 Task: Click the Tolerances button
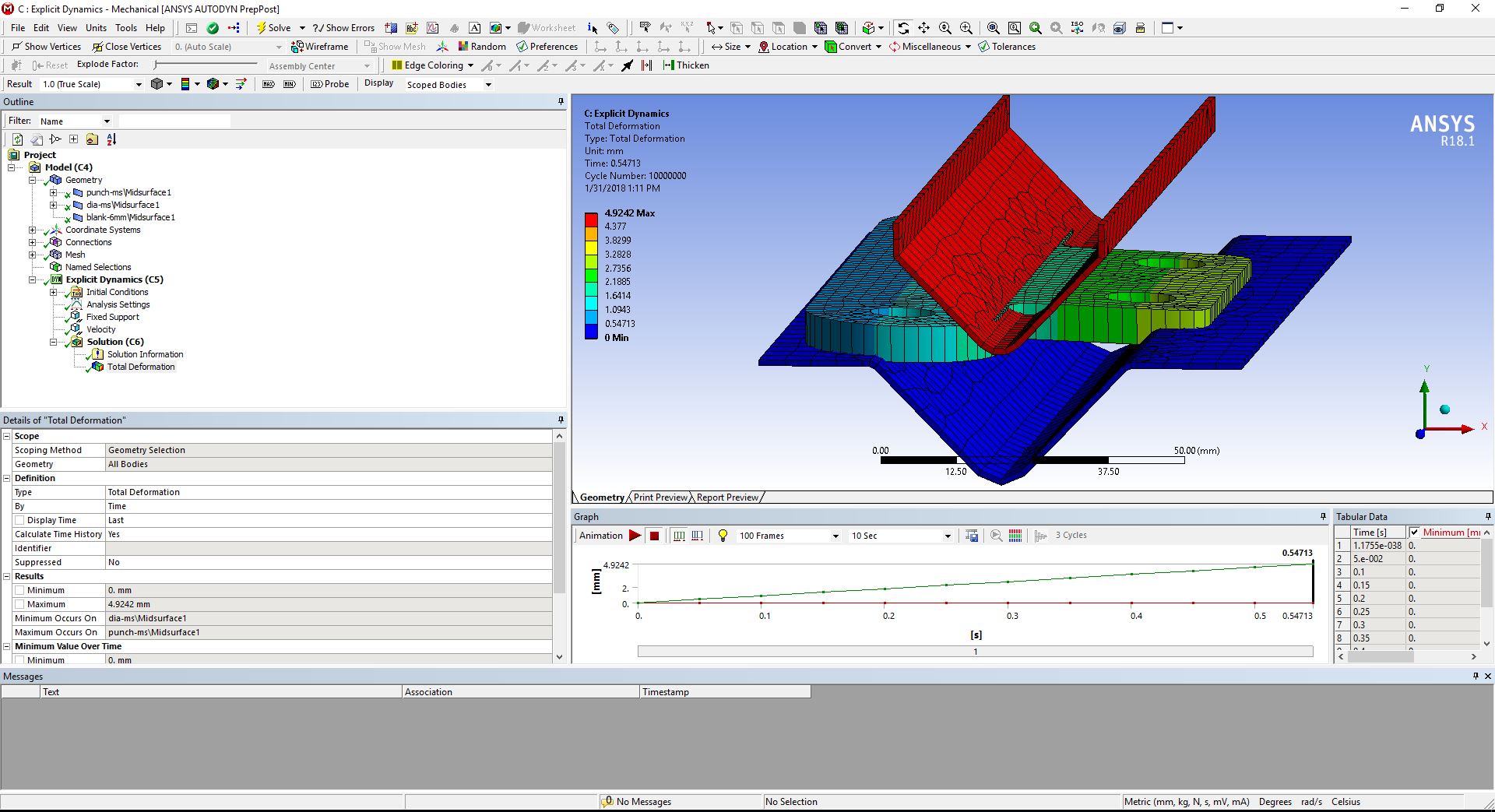(1007, 47)
